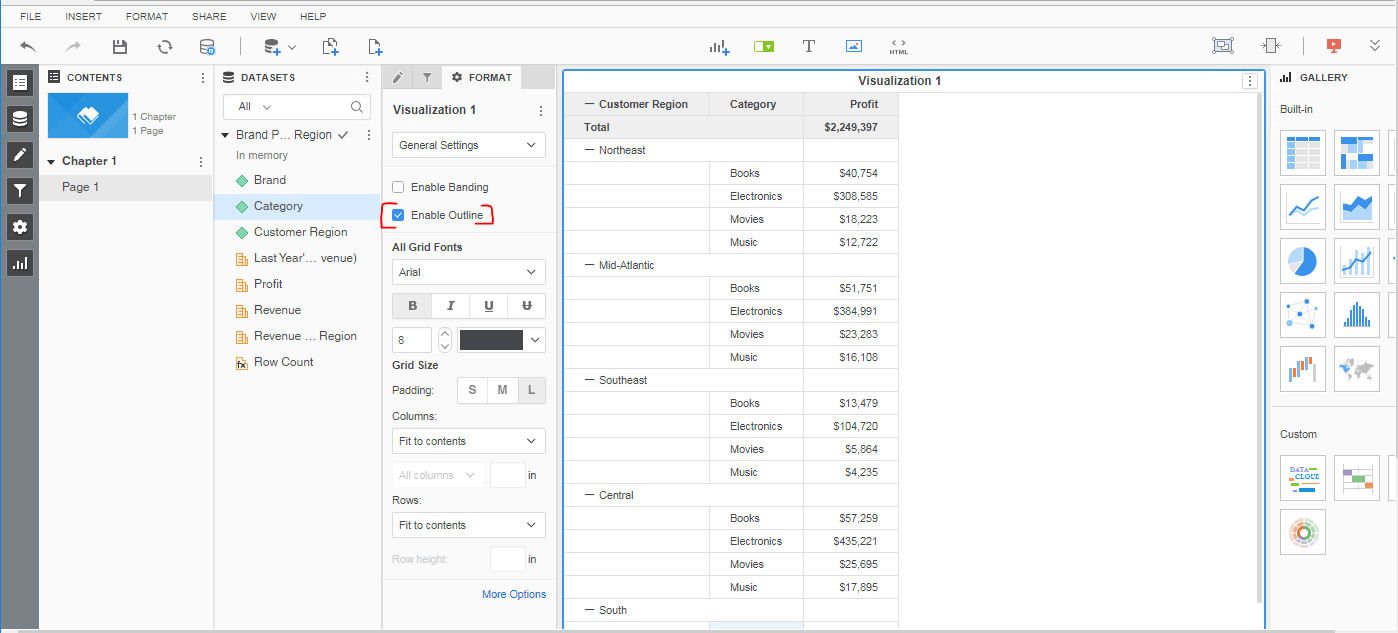This screenshot has height=633, width=1398.
Task: Switch to the FORMAT tab in editor panel
Action: point(481,77)
